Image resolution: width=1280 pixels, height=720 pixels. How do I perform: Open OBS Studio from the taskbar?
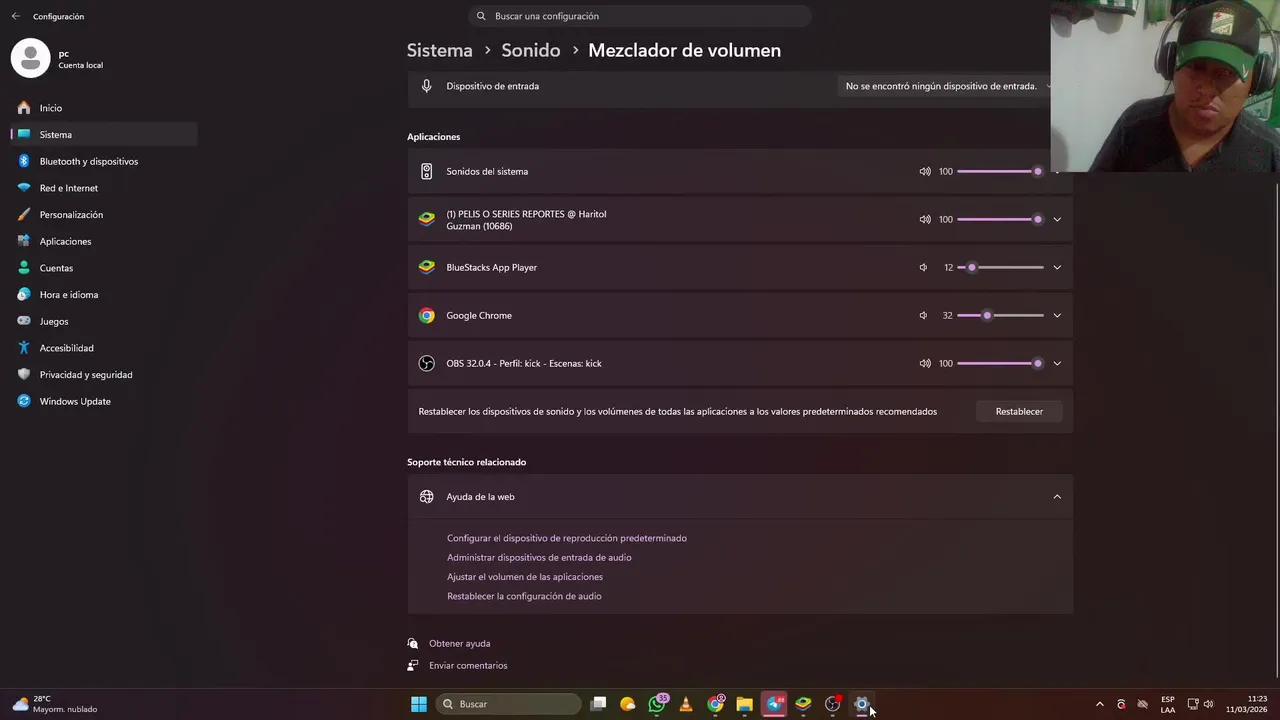(832, 704)
